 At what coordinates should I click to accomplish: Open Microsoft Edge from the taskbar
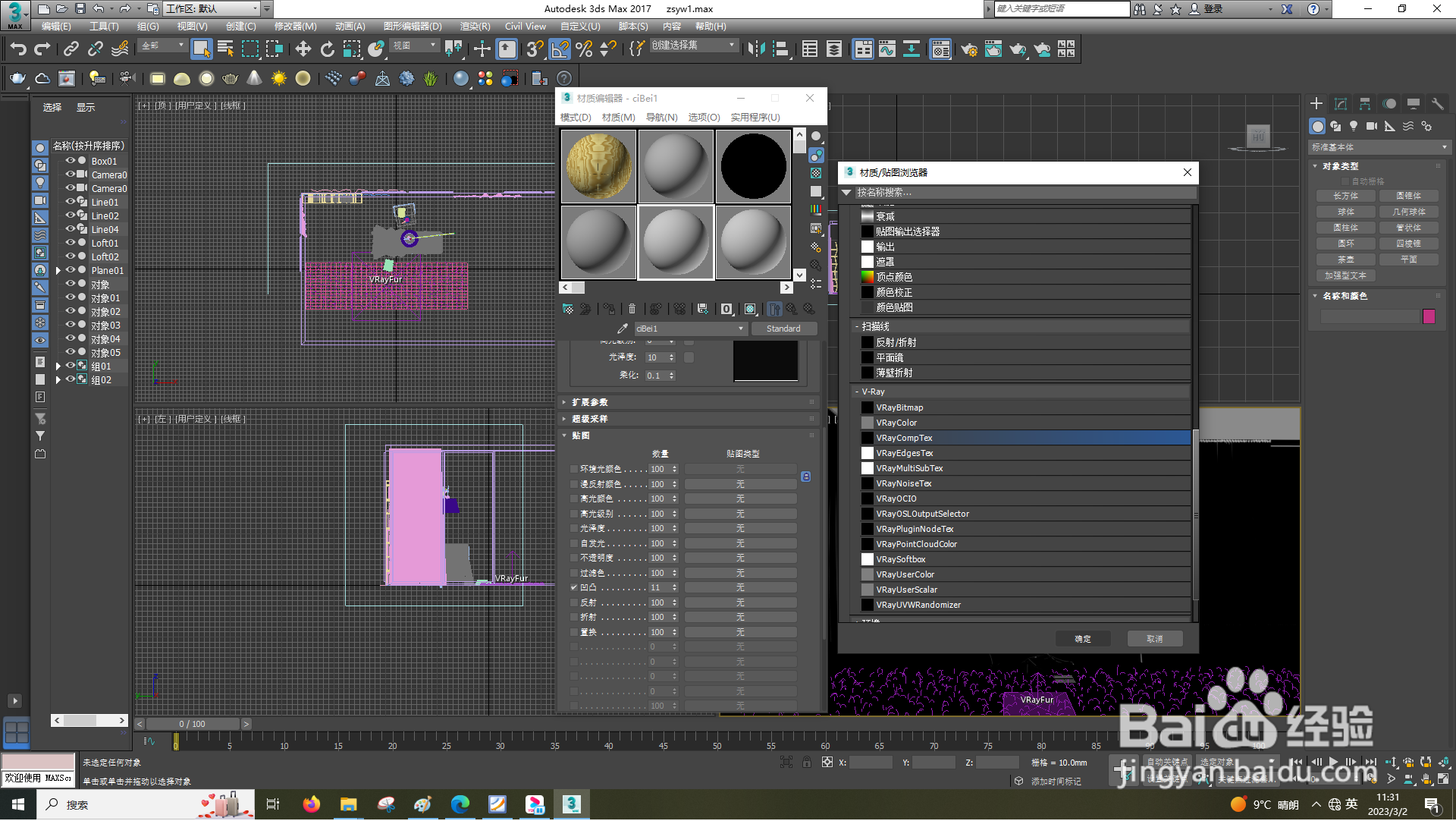click(x=460, y=804)
